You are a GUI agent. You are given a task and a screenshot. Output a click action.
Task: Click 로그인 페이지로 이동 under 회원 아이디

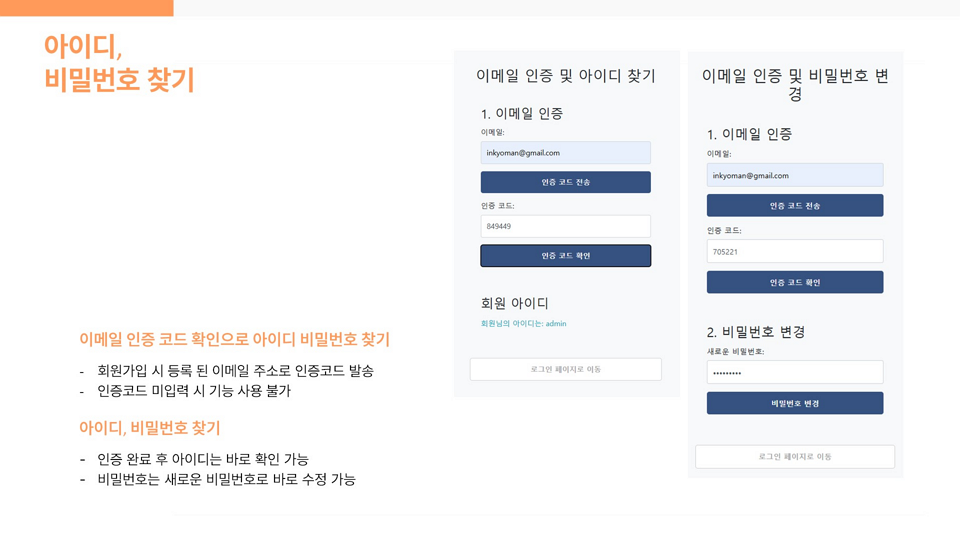pyautogui.click(x=565, y=369)
